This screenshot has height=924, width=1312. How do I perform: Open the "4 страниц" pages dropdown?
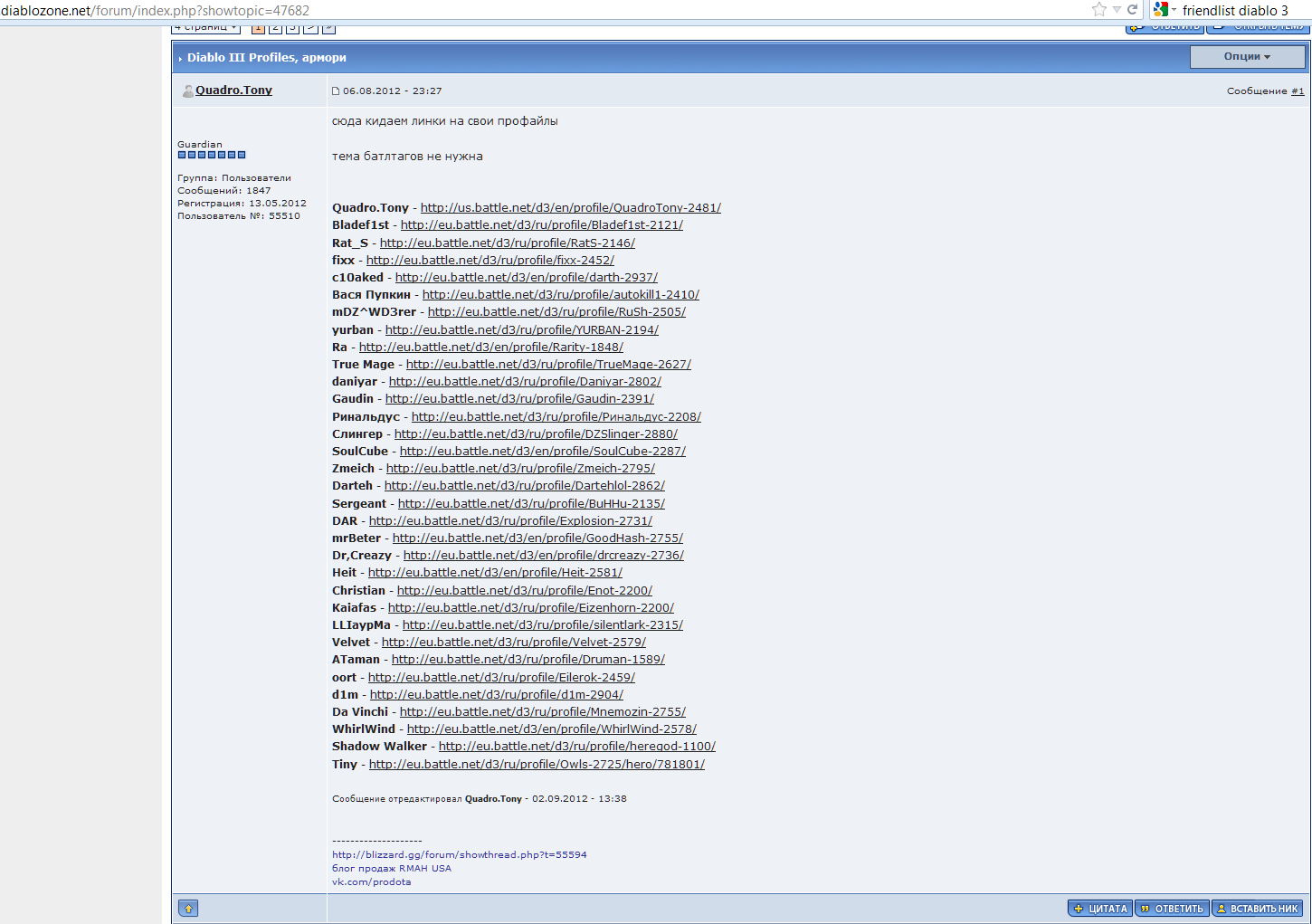tap(204, 26)
